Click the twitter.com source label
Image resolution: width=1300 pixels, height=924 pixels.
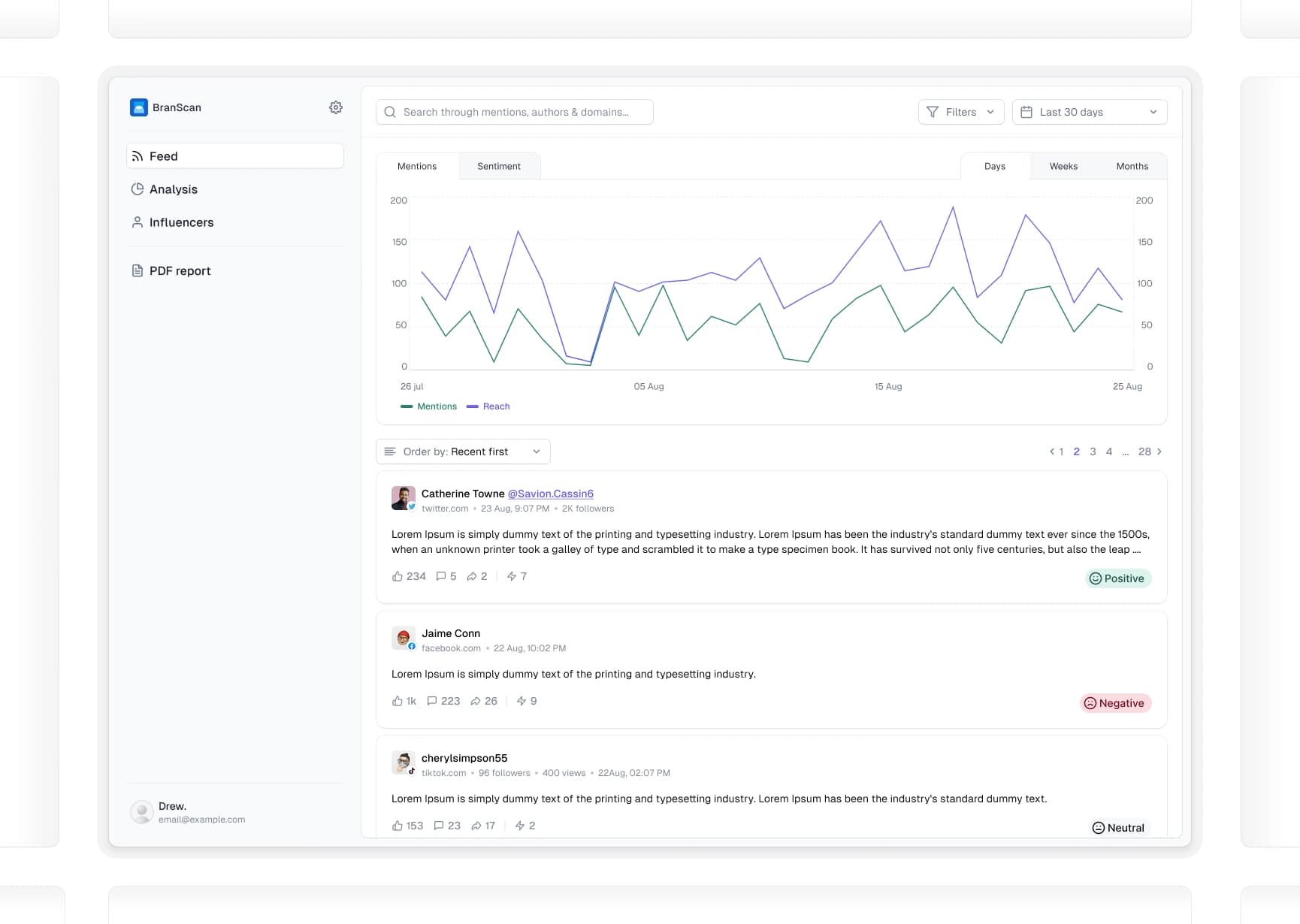pyautogui.click(x=445, y=509)
